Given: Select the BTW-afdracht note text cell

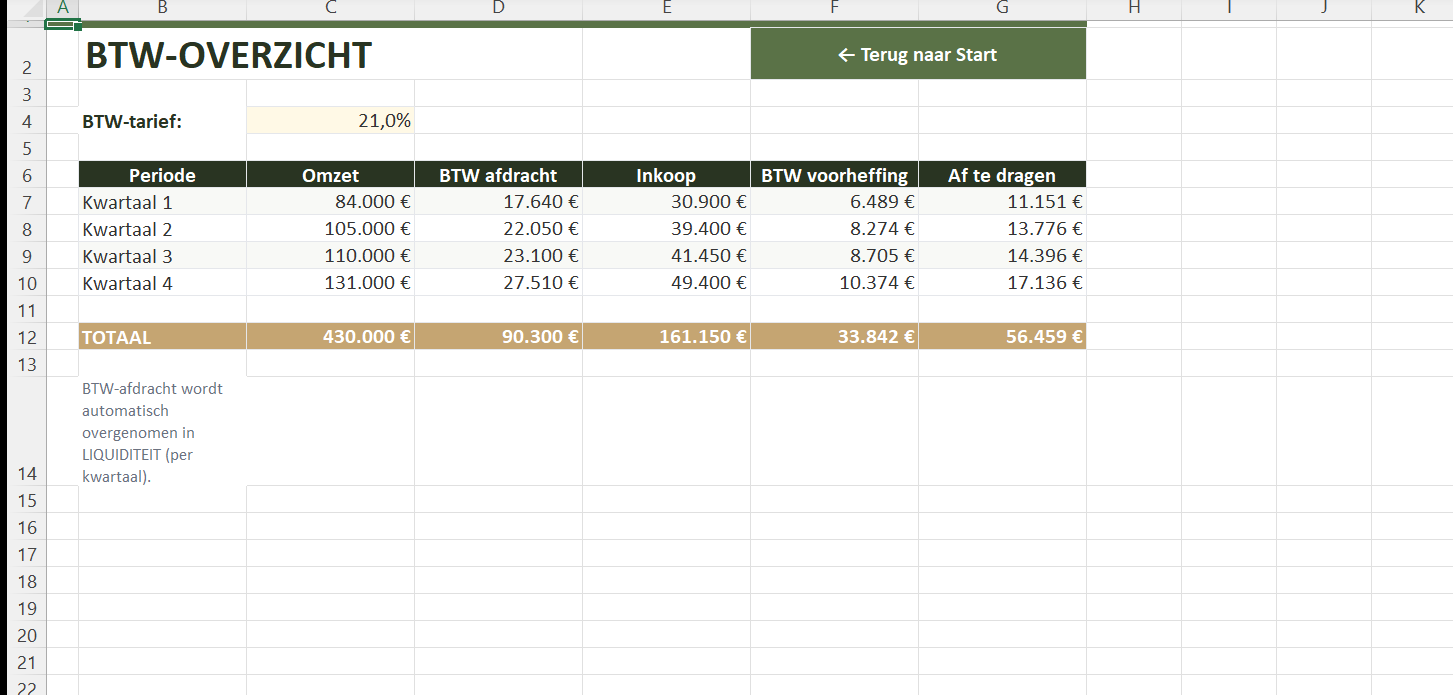Looking at the screenshot, I should [162, 432].
